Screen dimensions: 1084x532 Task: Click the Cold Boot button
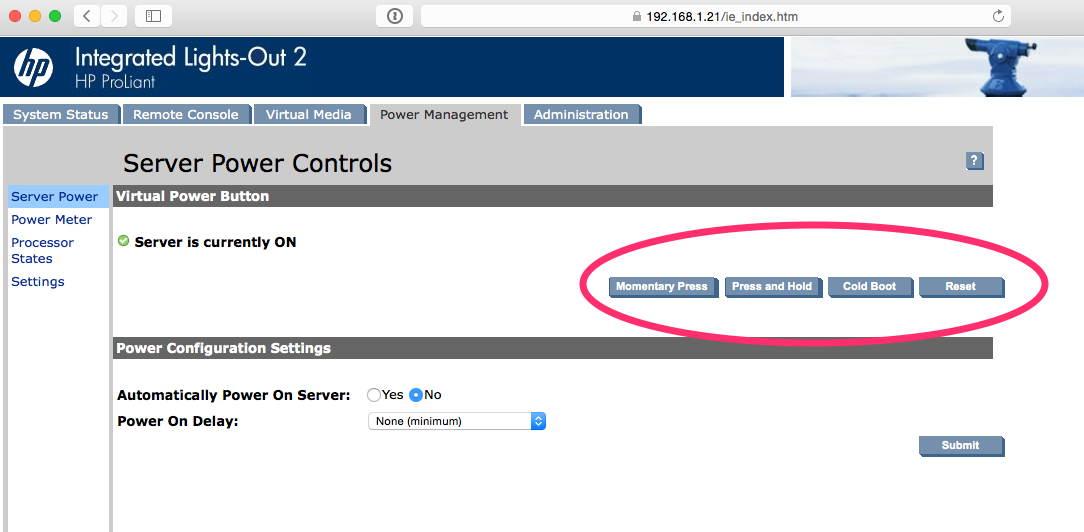(x=869, y=287)
